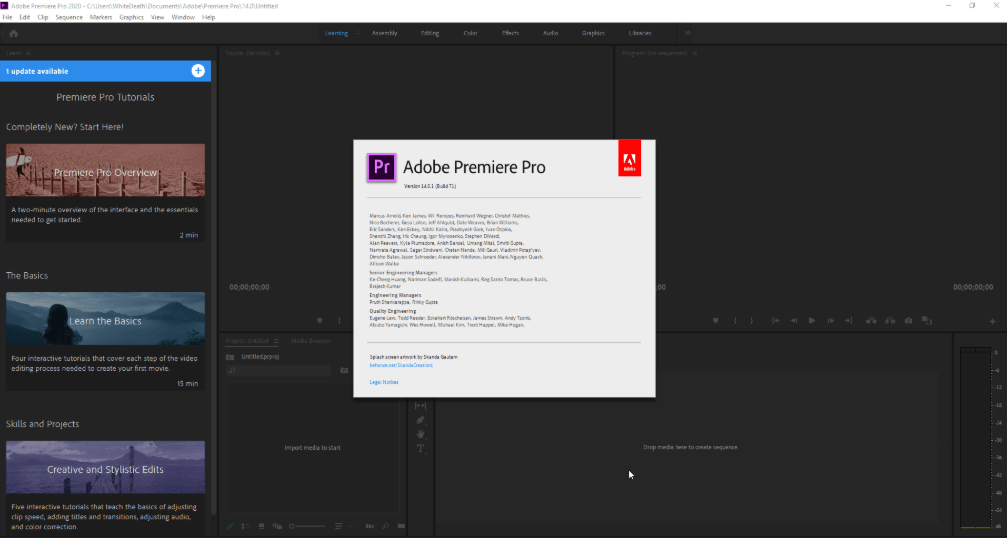This screenshot has height=538, width=1007.
Task: Click the audio meter level bar
Action: tap(975, 438)
